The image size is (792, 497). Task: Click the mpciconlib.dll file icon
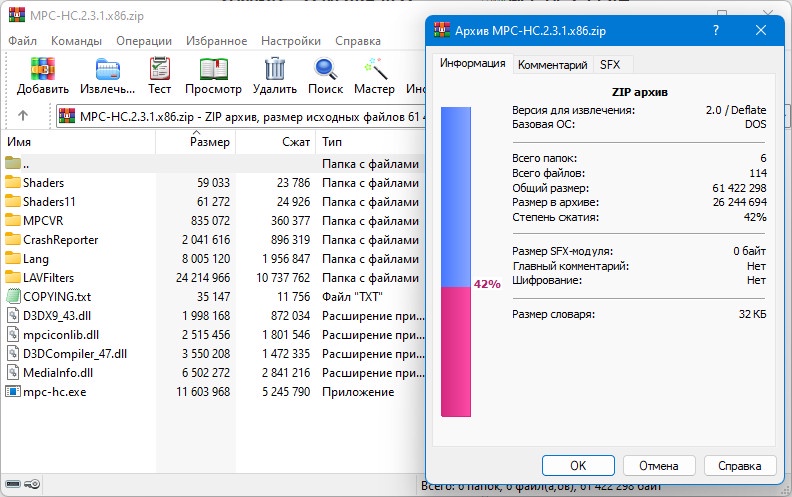click(13, 334)
